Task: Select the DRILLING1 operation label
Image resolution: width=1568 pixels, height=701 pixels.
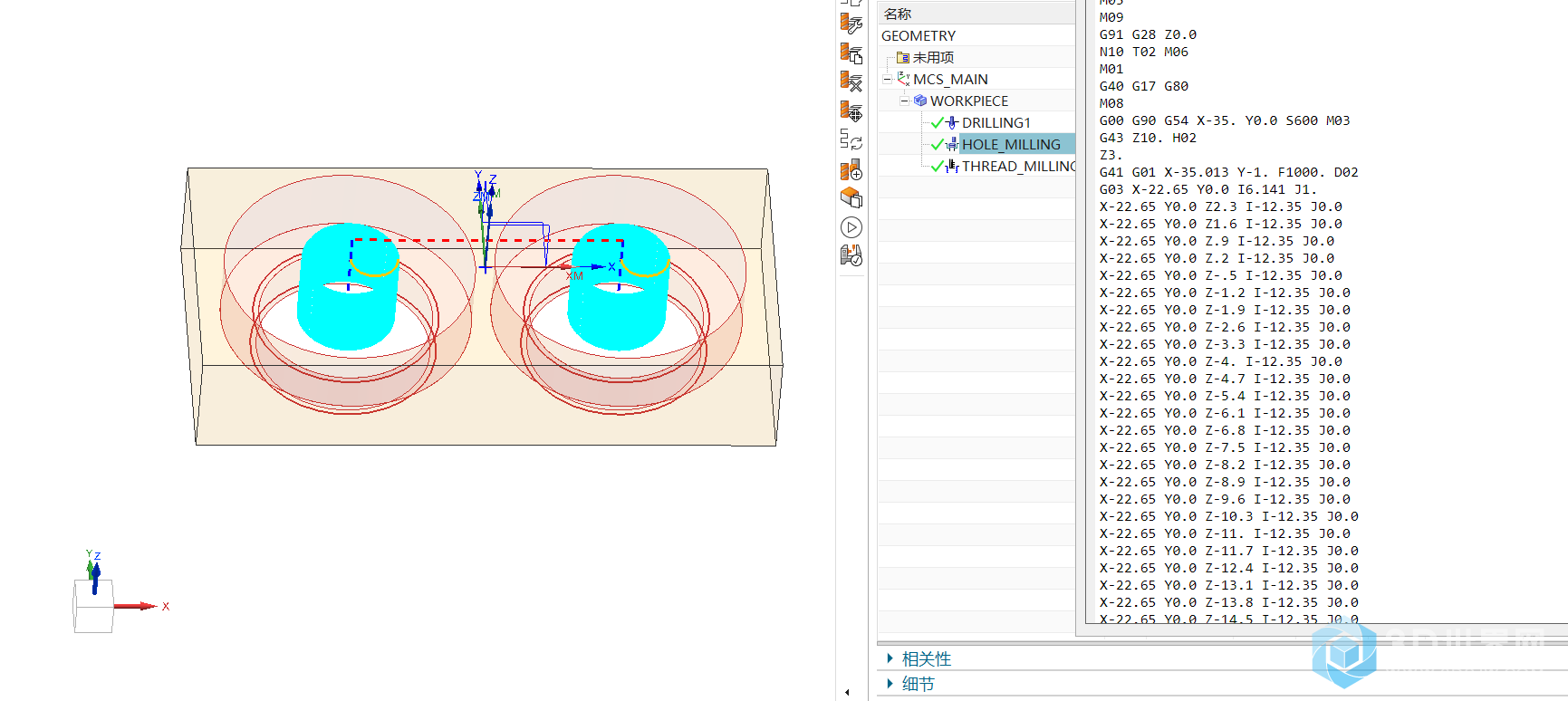Action: 996,122
